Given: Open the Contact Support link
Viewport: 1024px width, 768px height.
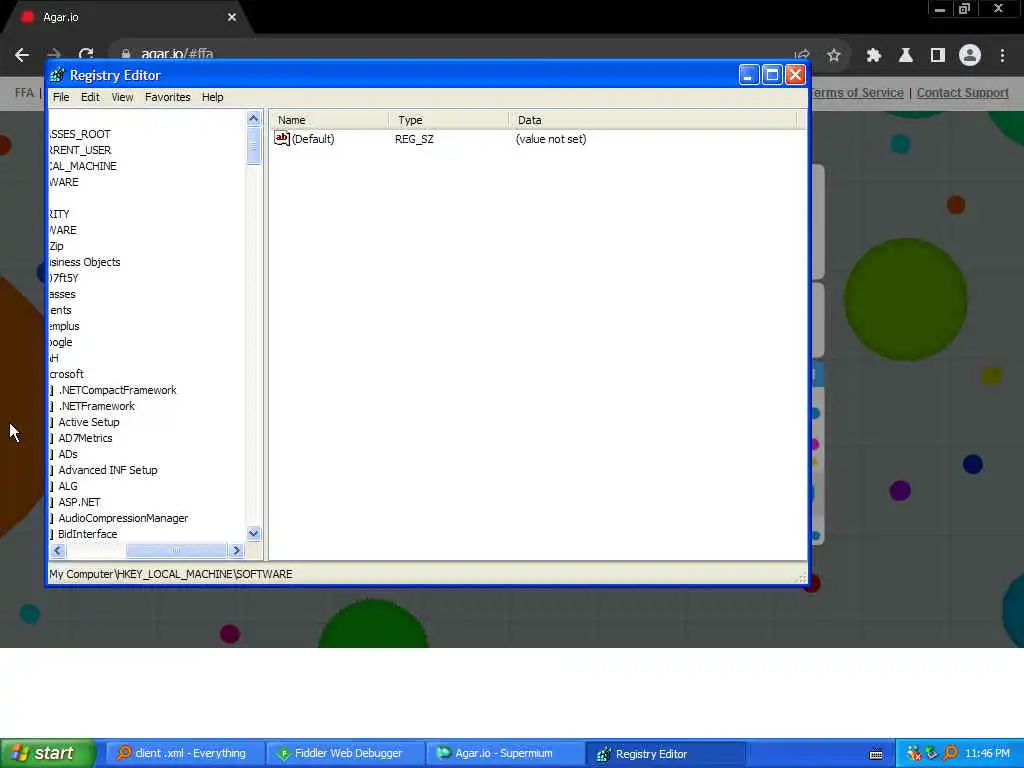Looking at the screenshot, I should [x=963, y=93].
